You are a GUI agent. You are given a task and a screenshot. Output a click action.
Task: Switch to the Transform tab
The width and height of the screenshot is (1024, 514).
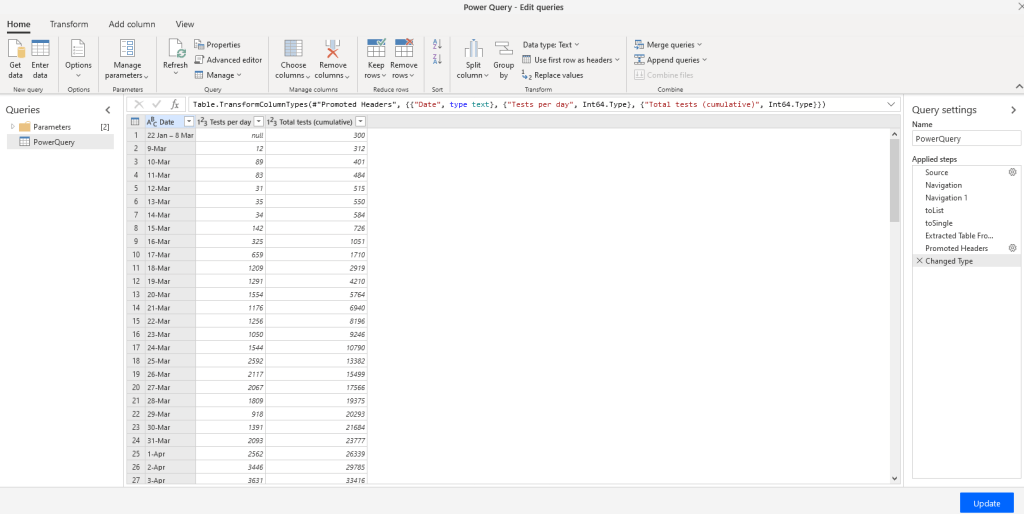pos(69,24)
